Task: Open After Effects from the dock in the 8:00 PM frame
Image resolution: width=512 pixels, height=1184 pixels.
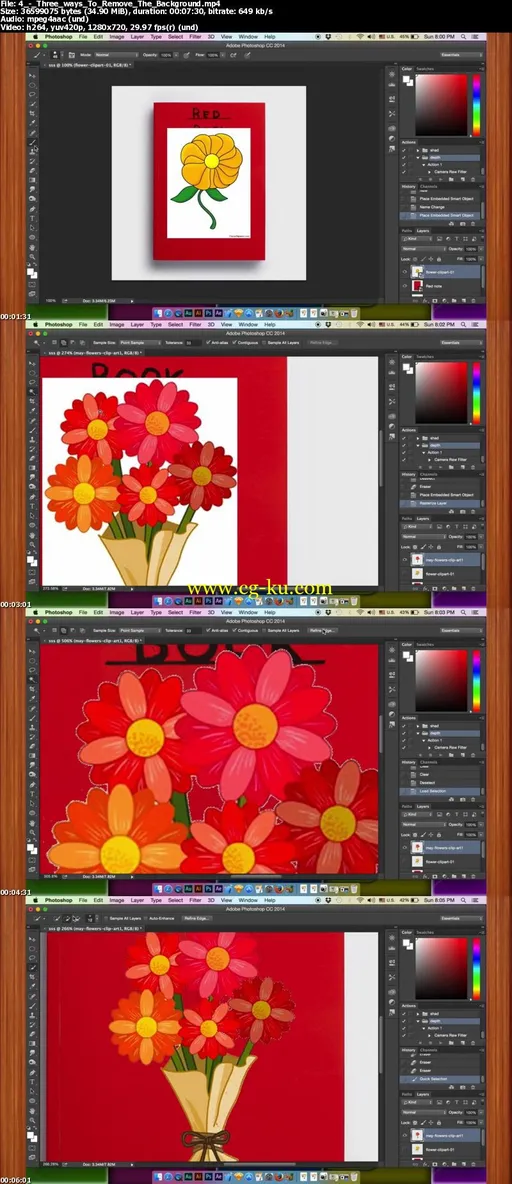Action: tap(219, 313)
